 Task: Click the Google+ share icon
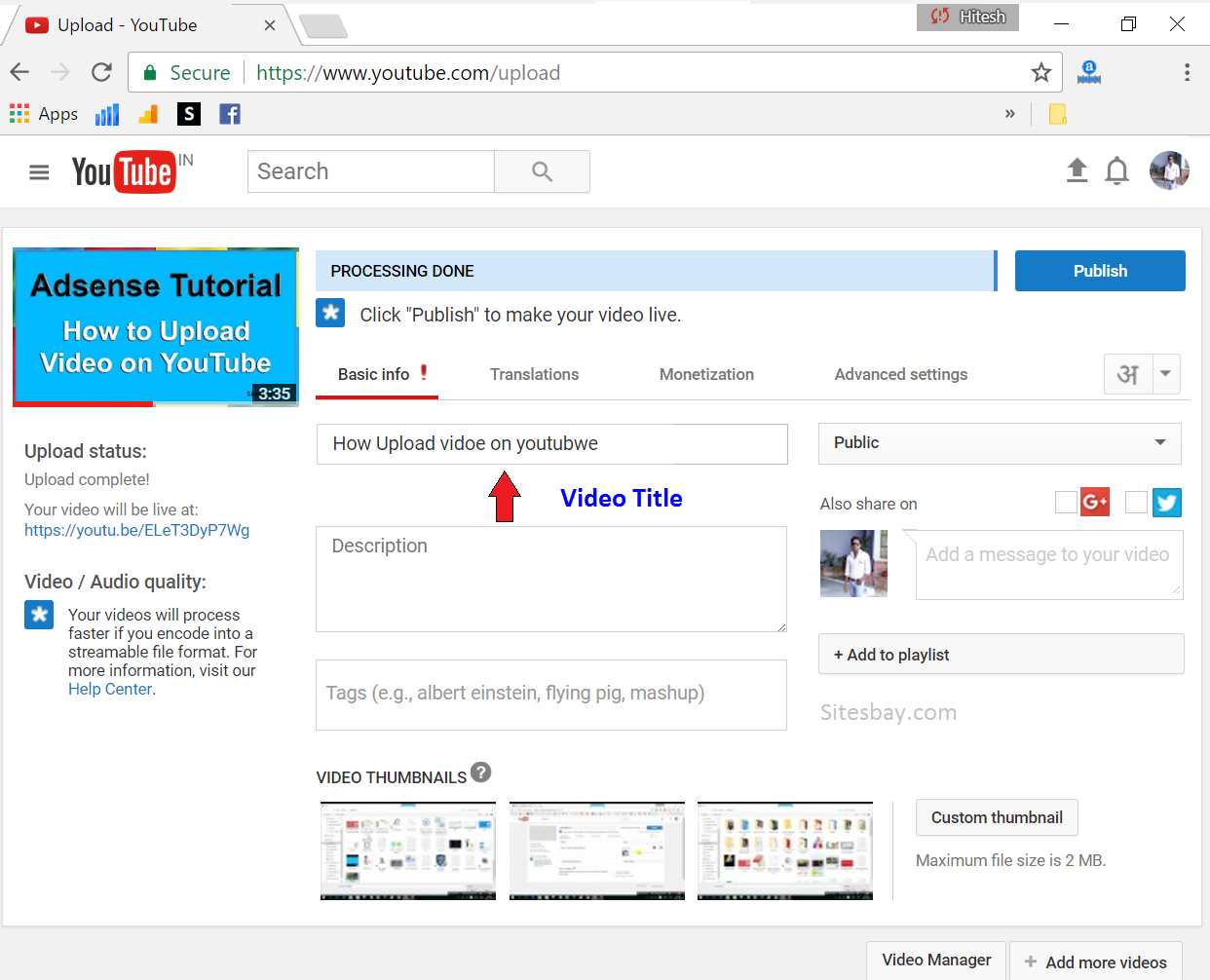[x=1095, y=502]
